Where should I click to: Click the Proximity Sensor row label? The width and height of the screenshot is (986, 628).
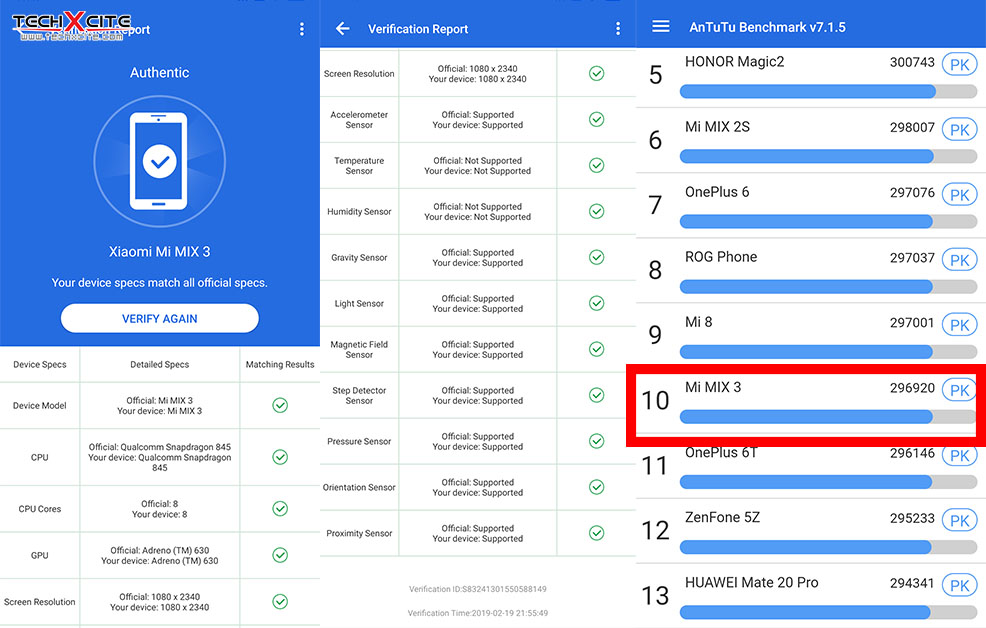359,533
